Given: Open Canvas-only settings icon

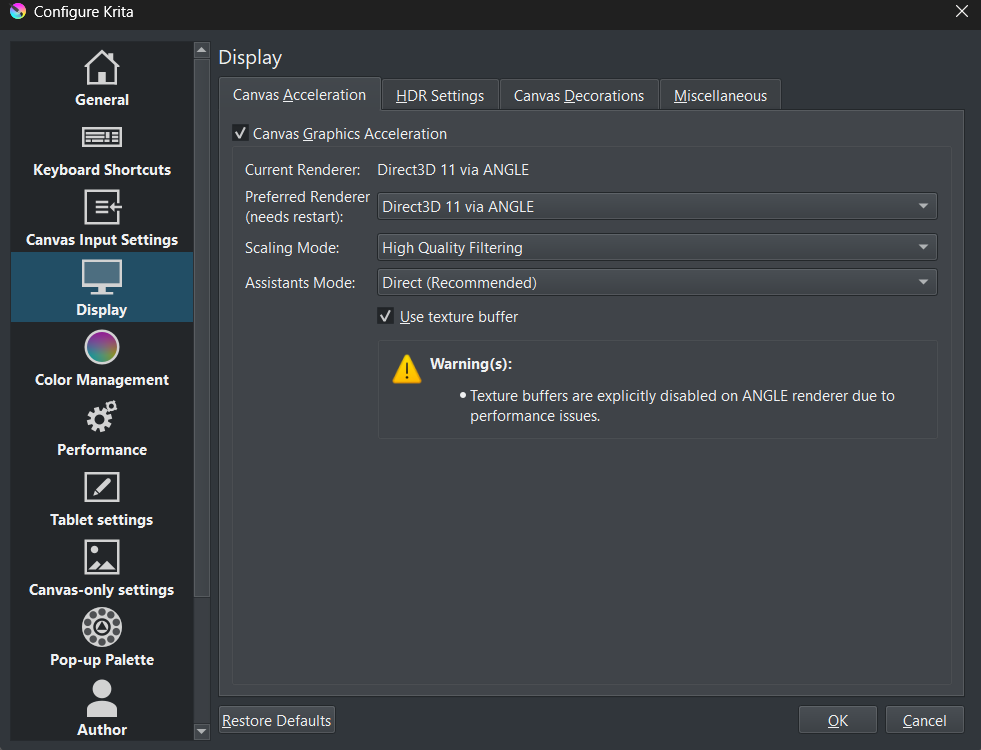Looking at the screenshot, I should pos(102,558).
